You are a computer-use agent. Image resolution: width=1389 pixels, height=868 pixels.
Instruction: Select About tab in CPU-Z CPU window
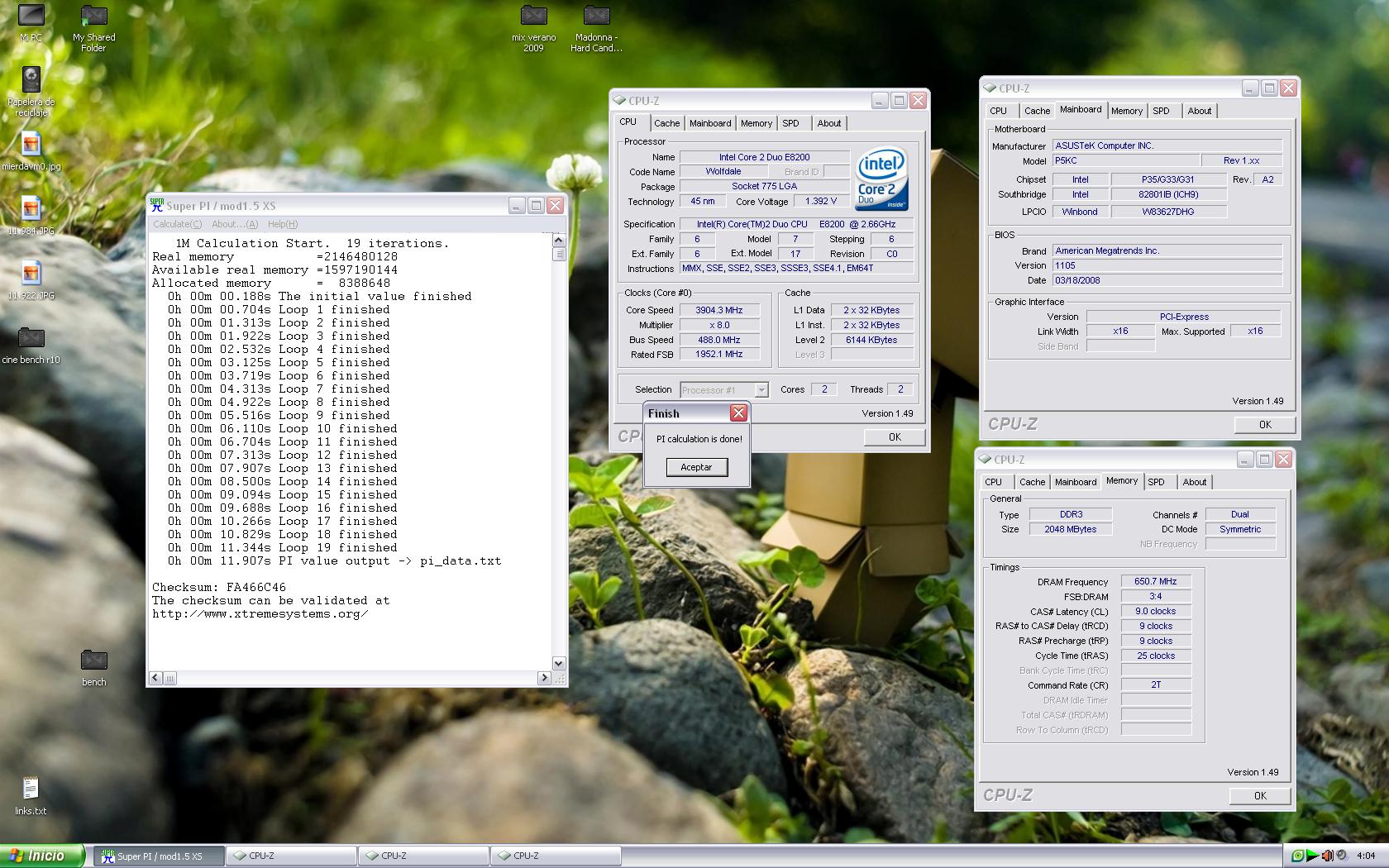[x=829, y=123]
